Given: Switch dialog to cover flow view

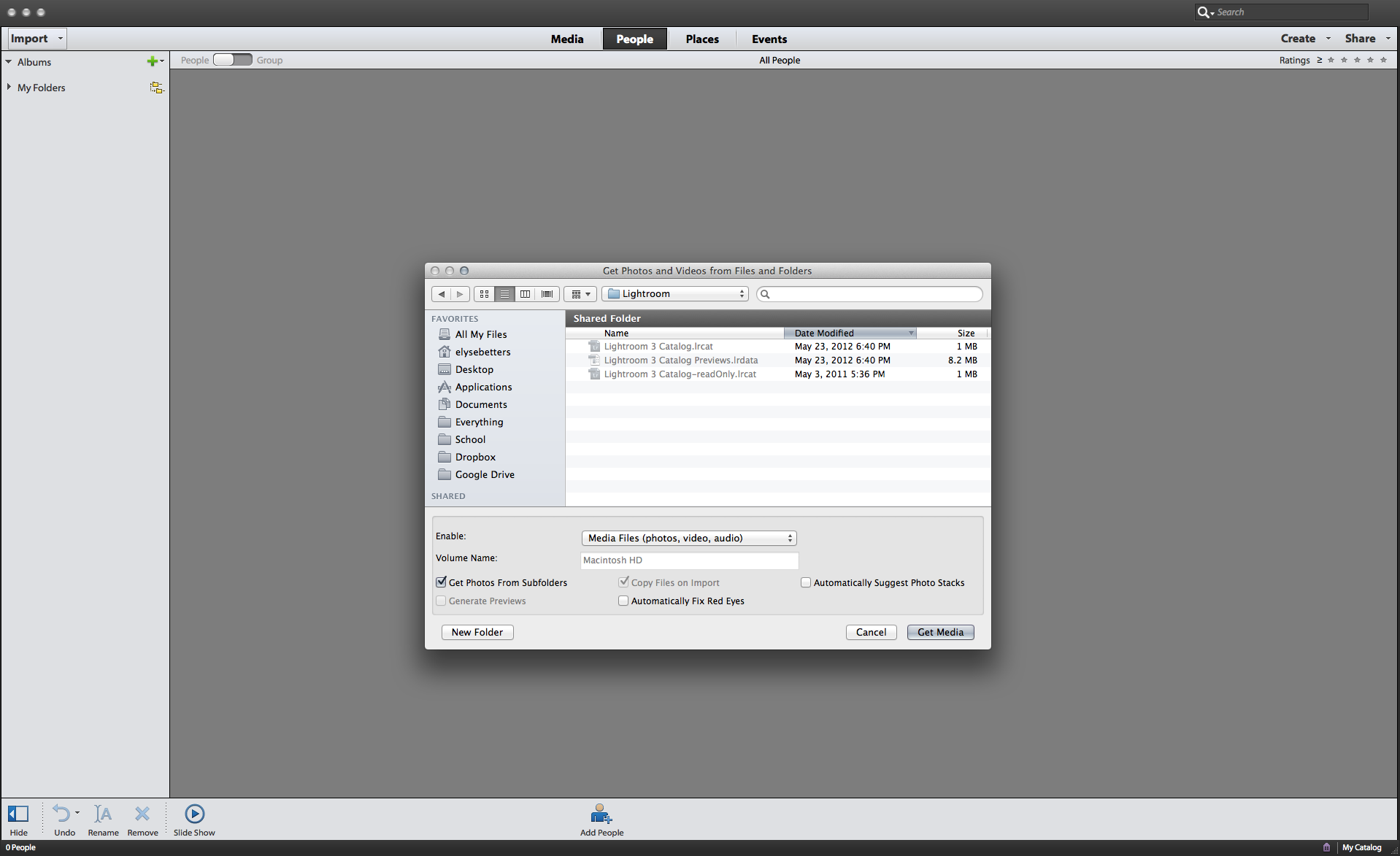Looking at the screenshot, I should click(547, 294).
